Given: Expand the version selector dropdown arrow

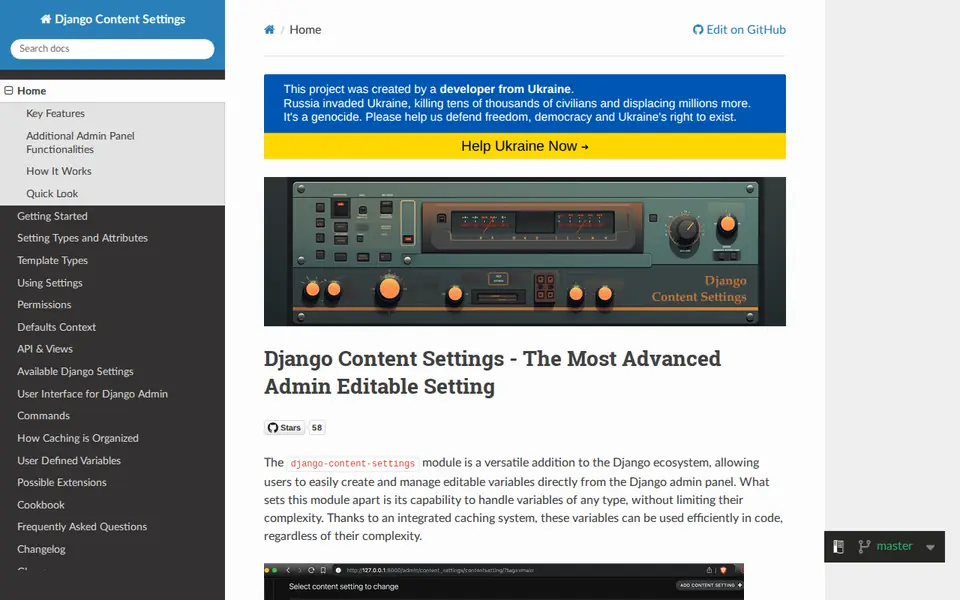Looking at the screenshot, I should click(x=931, y=547).
